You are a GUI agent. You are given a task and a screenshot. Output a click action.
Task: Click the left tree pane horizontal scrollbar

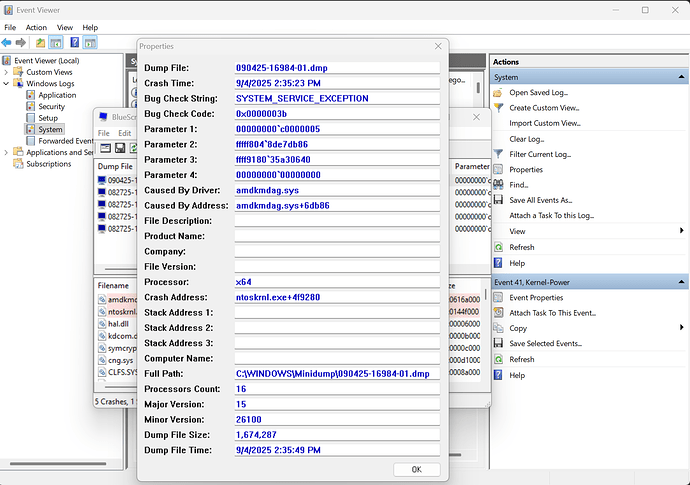pyautogui.click(x=58, y=463)
